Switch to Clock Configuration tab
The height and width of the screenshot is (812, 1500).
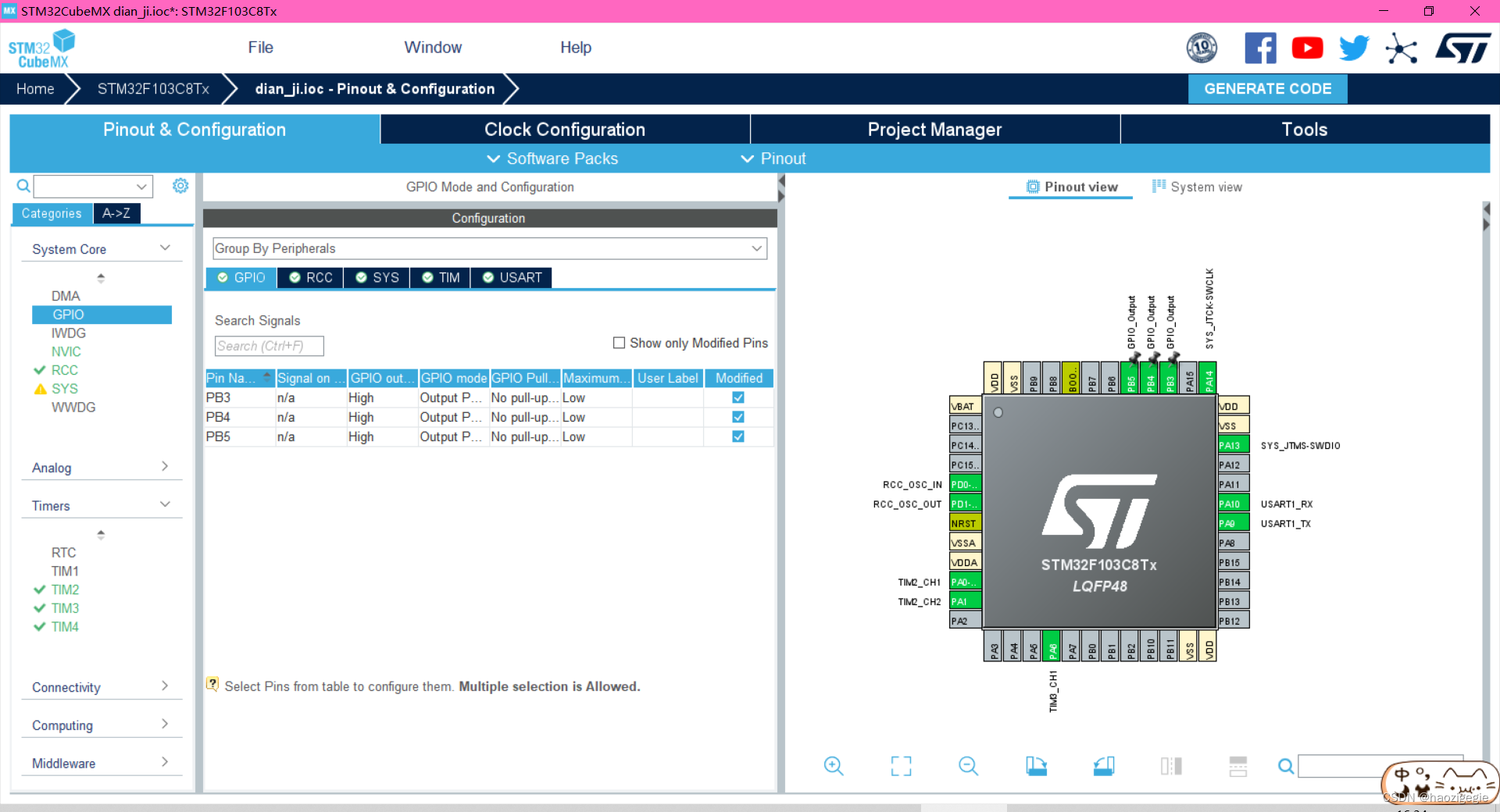click(565, 130)
